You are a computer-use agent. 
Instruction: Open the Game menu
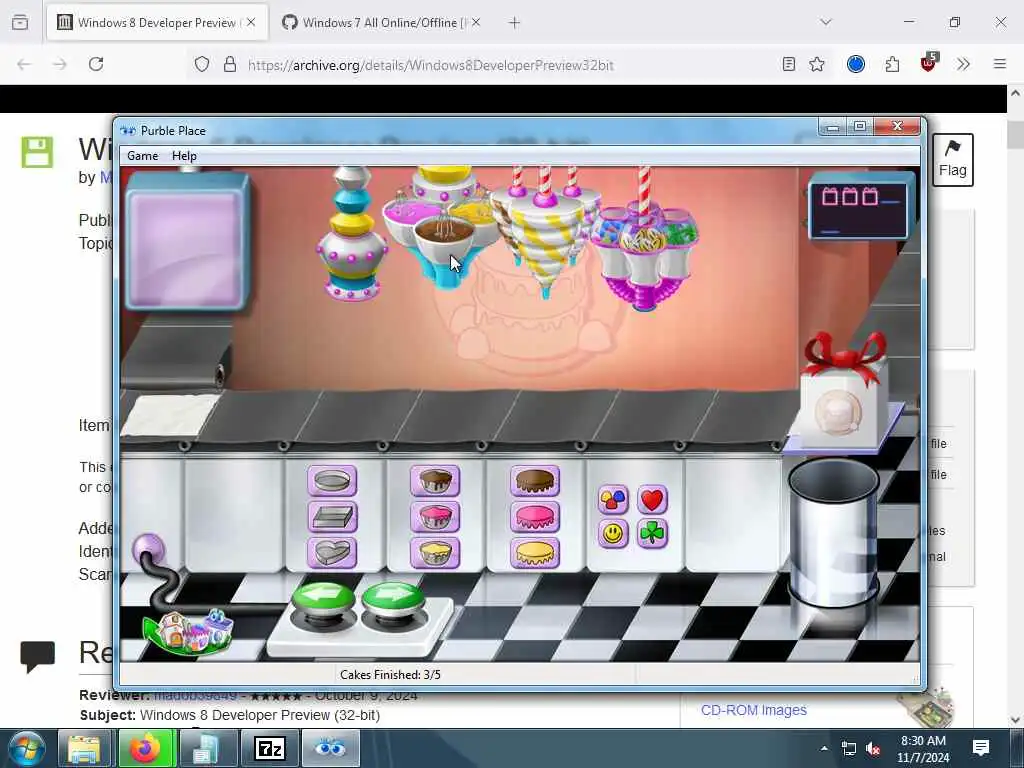click(x=142, y=155)
